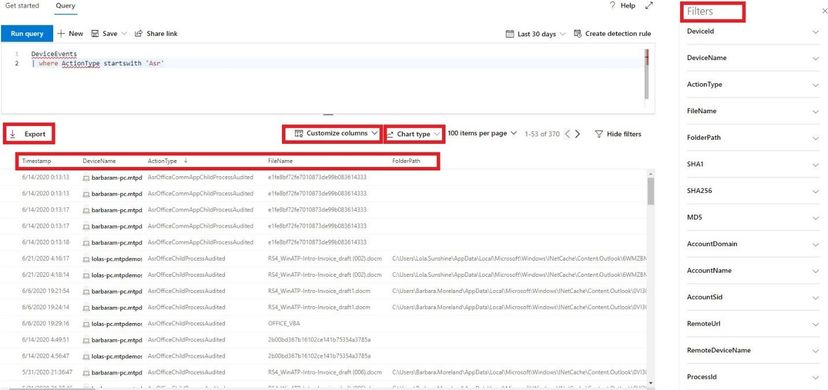The height and width of the screenshot is (390, 828).
Task: Go to the next results page
Action: click(577, 134)
